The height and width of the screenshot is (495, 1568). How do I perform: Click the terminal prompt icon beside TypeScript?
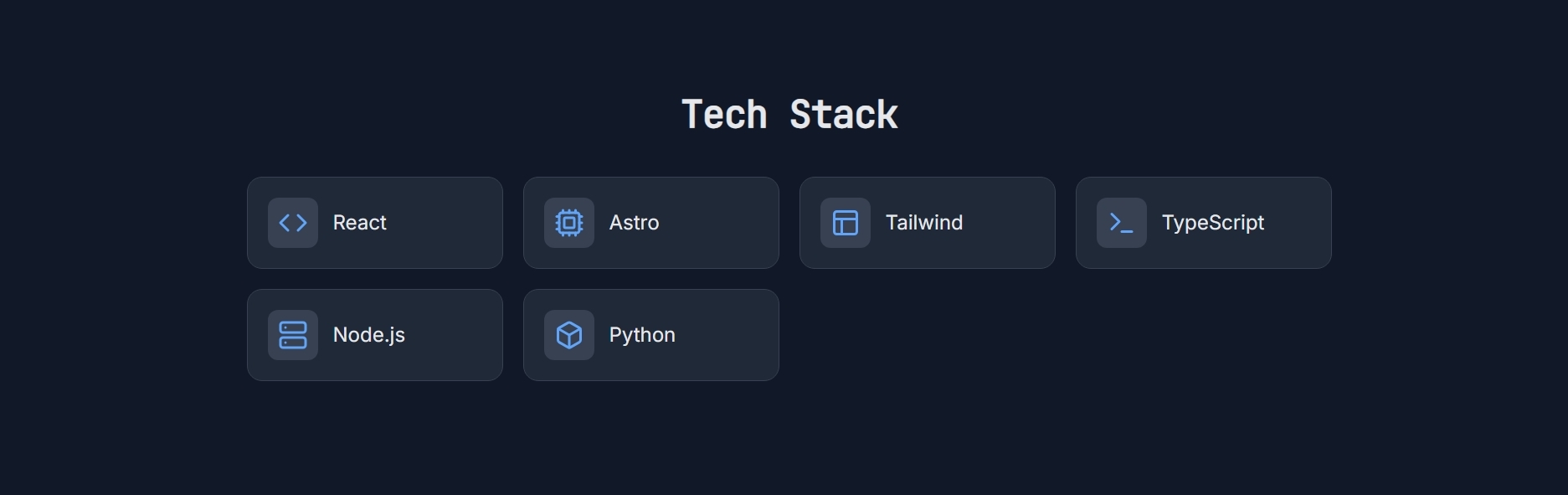(1122, 223)
